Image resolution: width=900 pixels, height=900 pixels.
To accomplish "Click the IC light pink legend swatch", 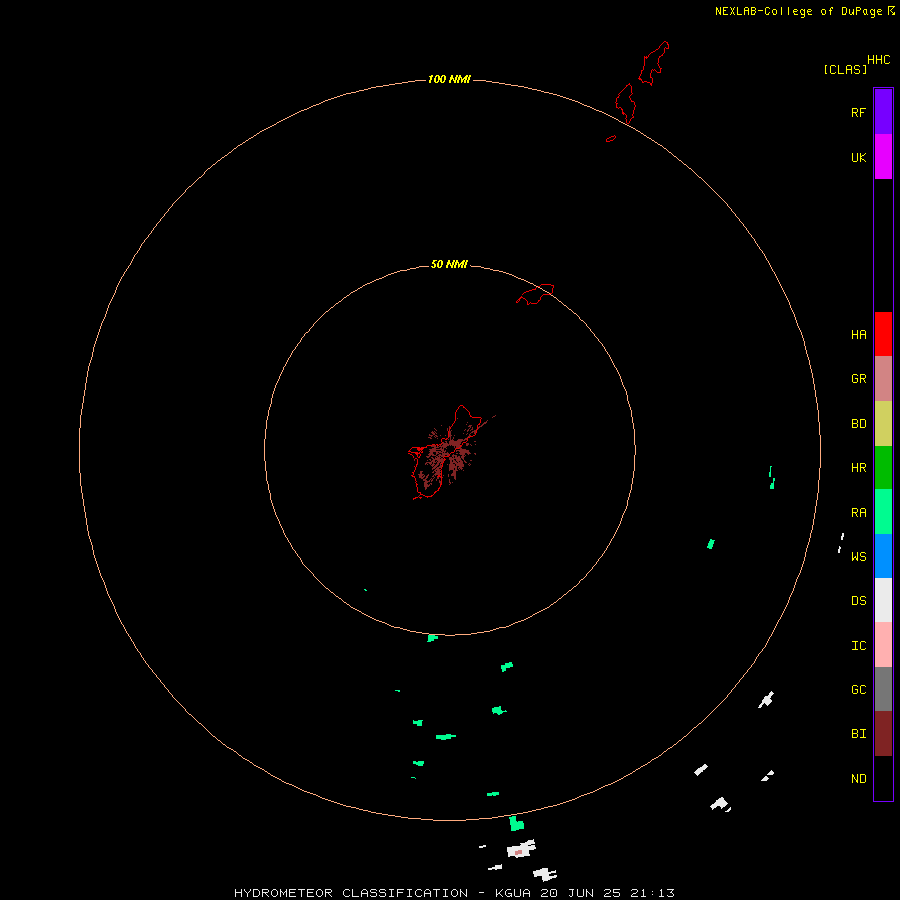I will click(x=883, y=645).
